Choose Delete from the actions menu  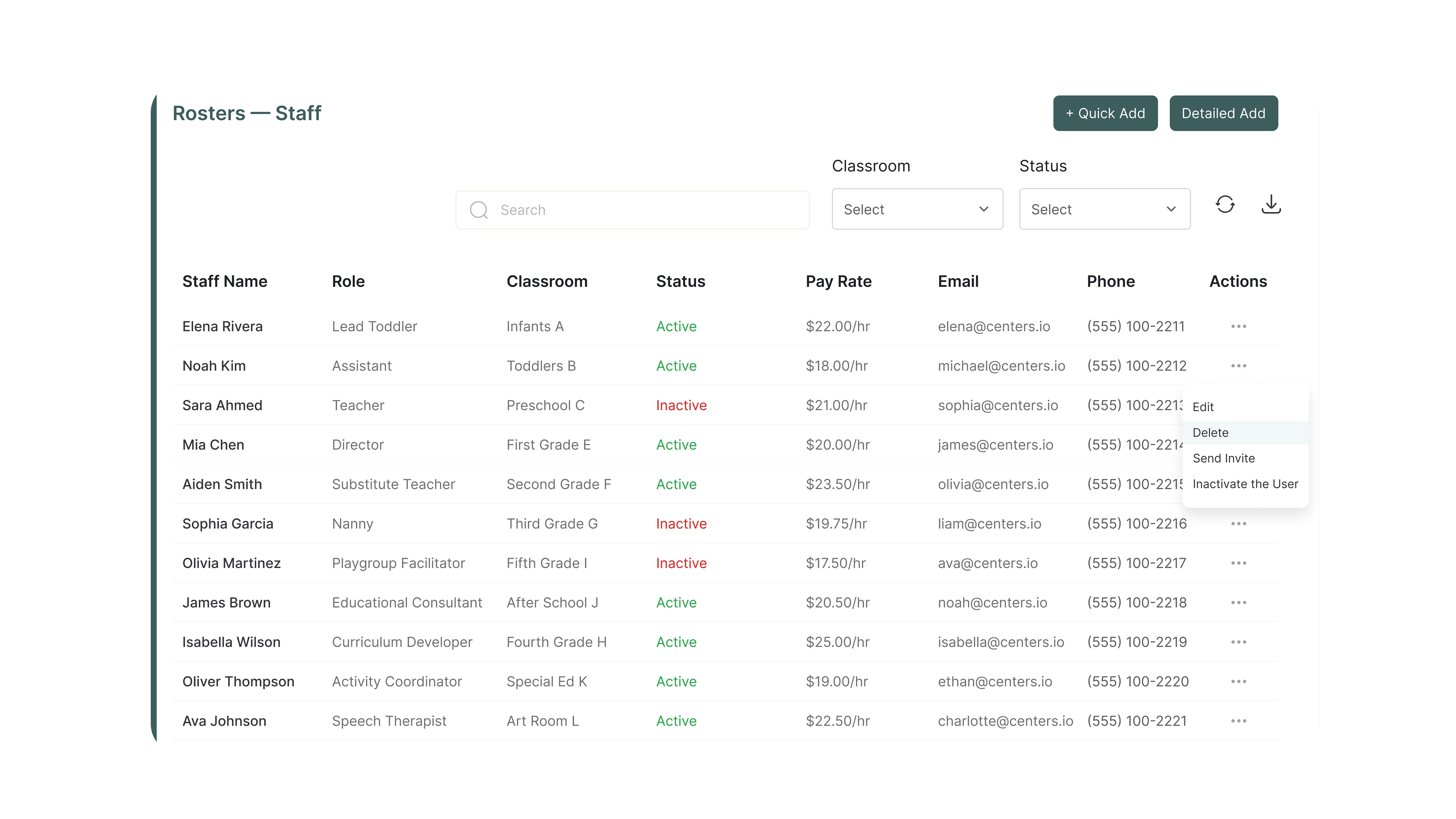tap(1245, 433)
